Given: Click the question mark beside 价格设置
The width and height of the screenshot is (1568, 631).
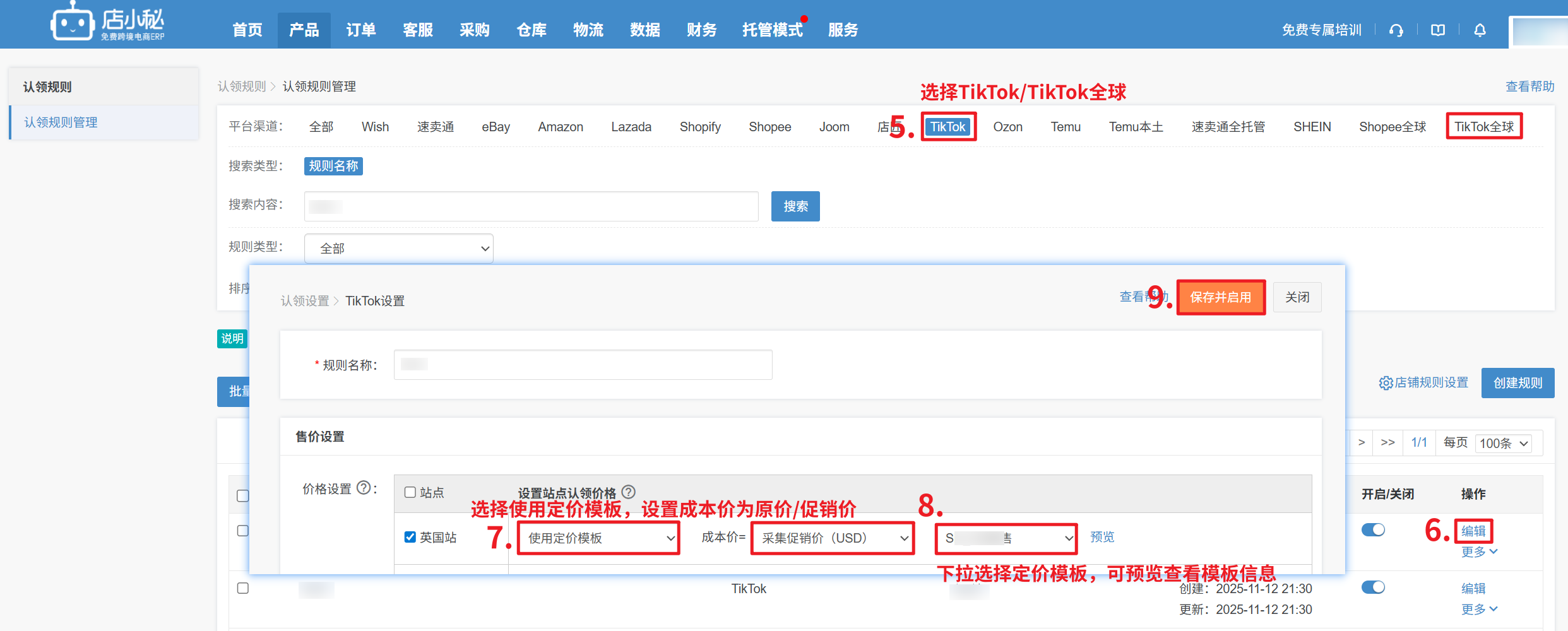Looking at the screenshot, I should pos(364,488).
